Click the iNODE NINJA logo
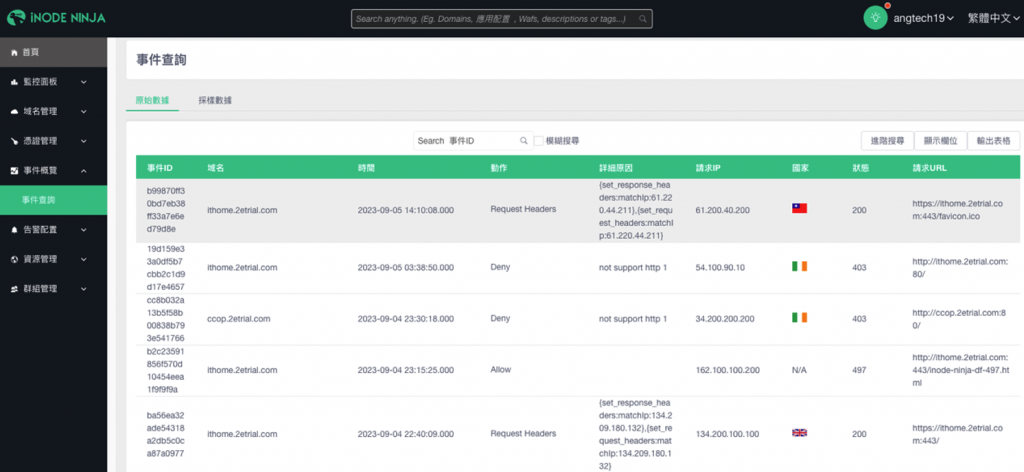Viewport: 1024px width, 472px height. (56, 18)
